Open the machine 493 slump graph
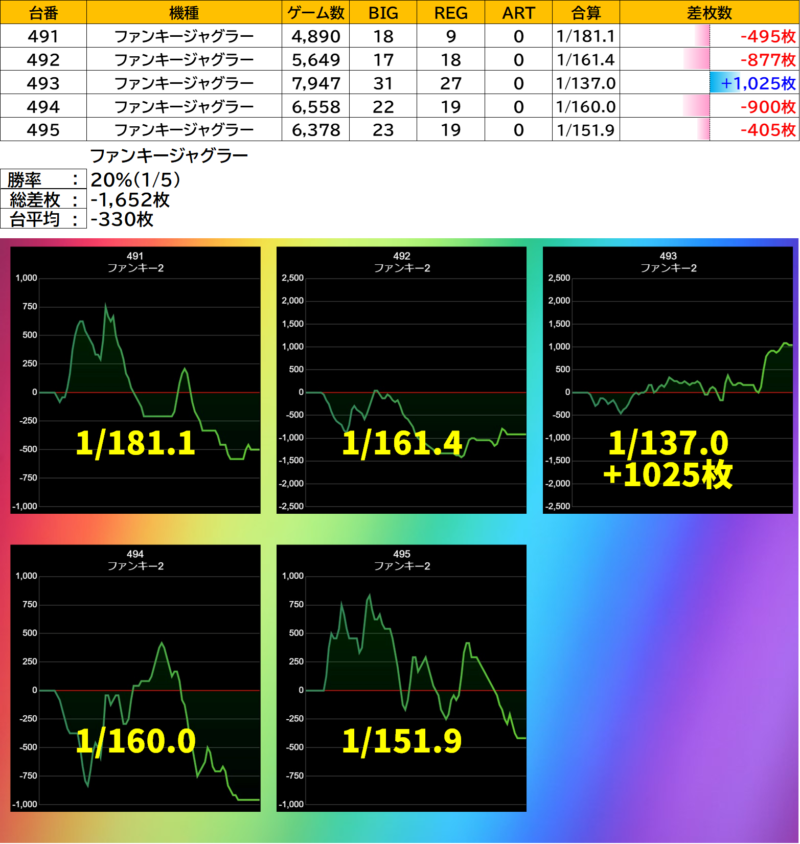800x844 pixels. 668,380
